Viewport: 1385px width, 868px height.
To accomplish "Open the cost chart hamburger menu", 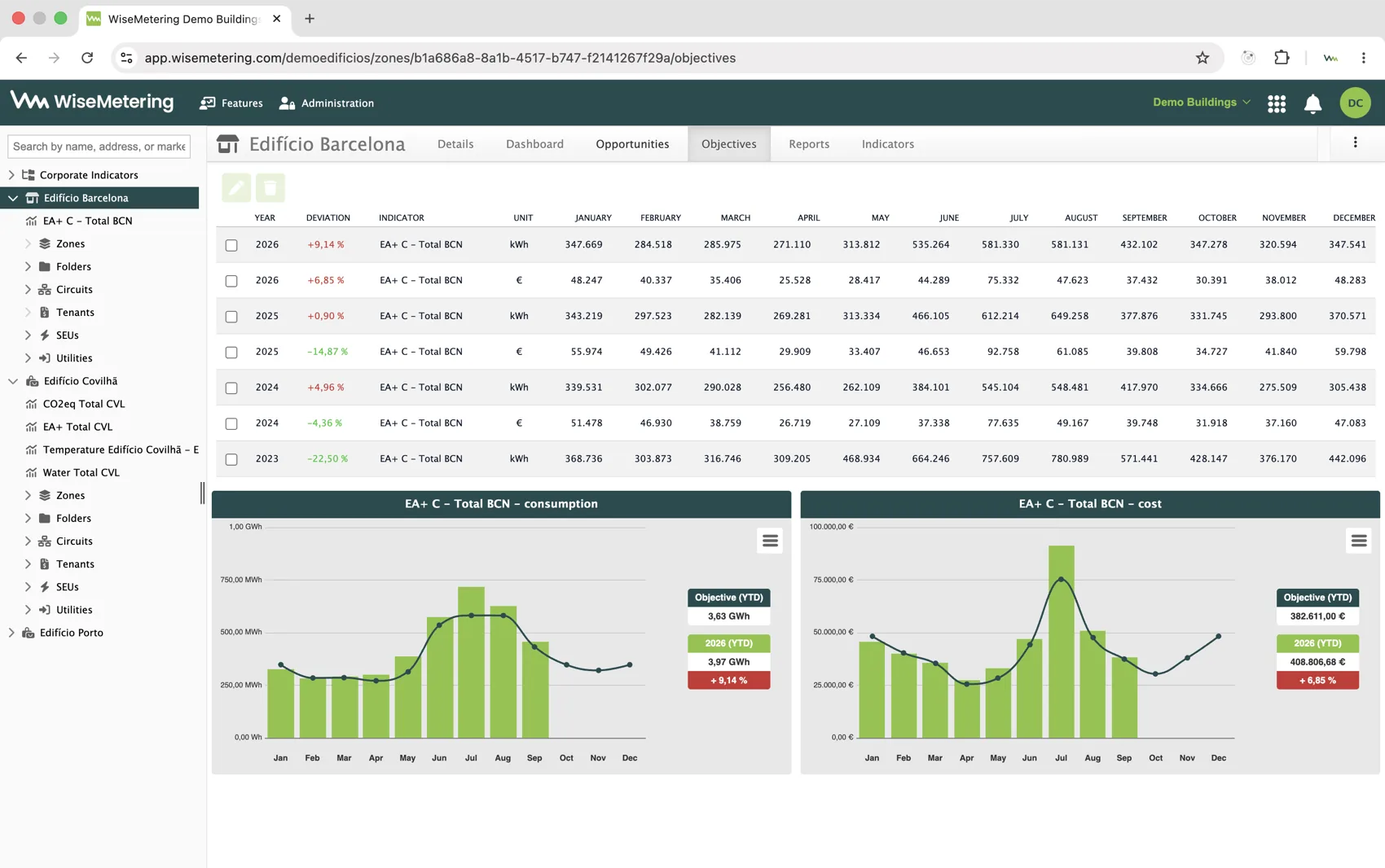I will [x=1359, y=541].
